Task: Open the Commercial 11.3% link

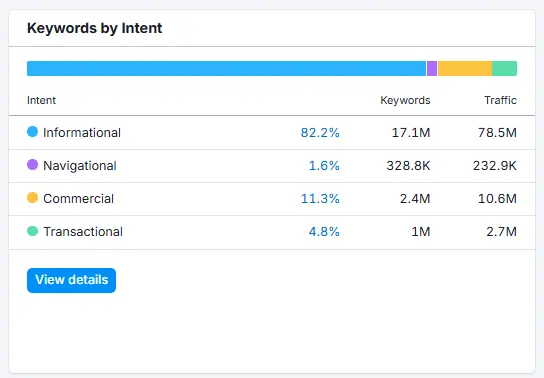Action: [320, 198]
